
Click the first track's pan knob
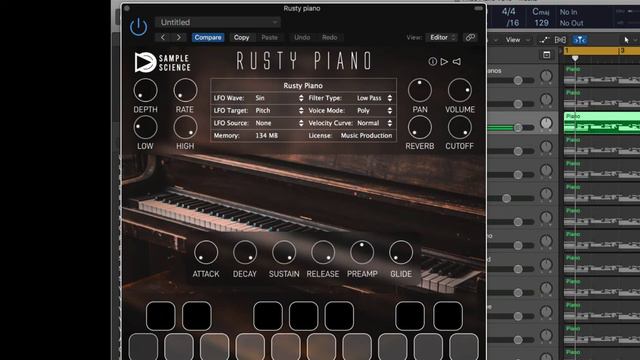[x=546, y=76]
